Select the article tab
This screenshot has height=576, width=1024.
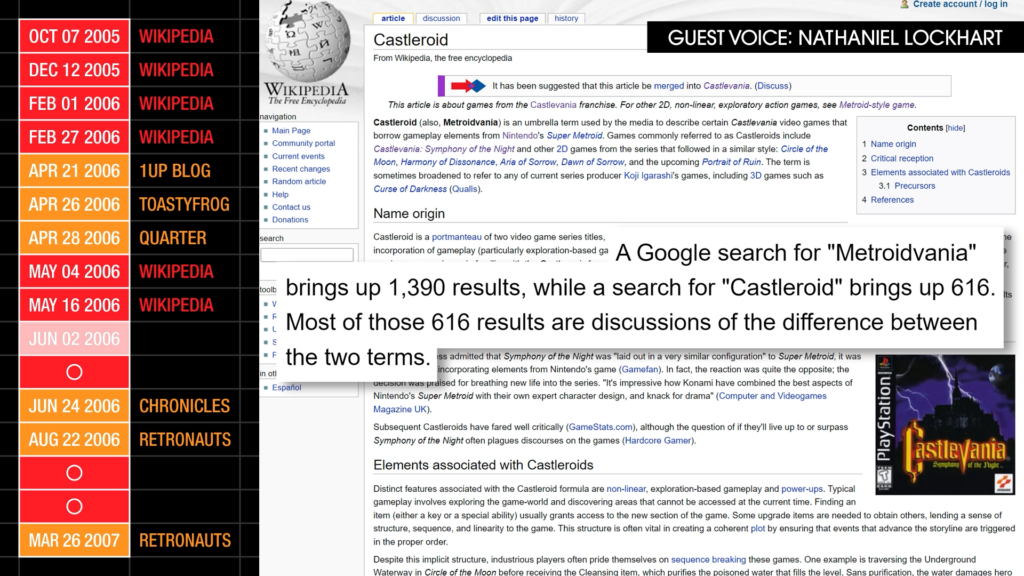click(393, 18)
